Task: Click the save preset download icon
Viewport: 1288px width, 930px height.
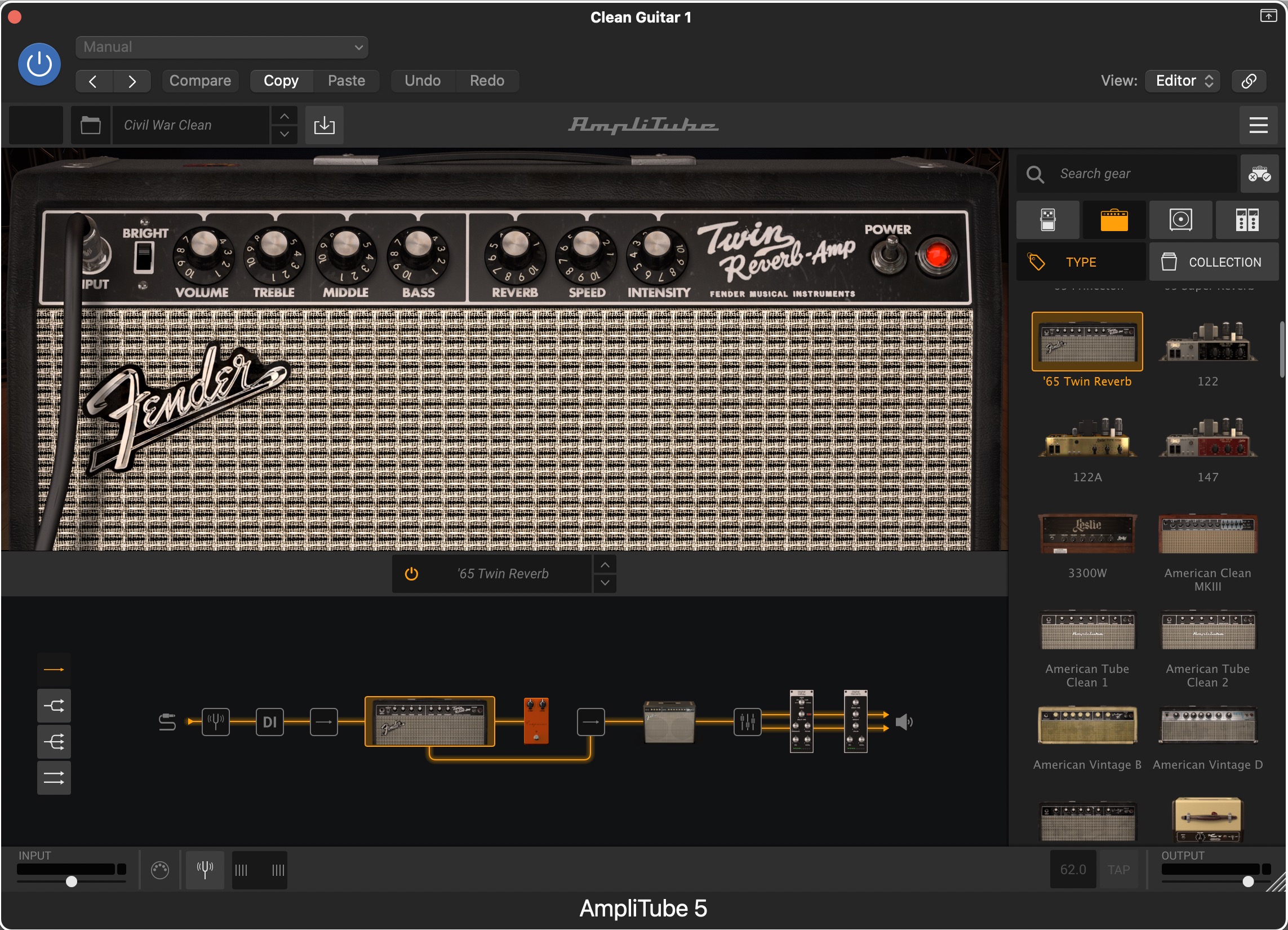Action: [325, 125]
